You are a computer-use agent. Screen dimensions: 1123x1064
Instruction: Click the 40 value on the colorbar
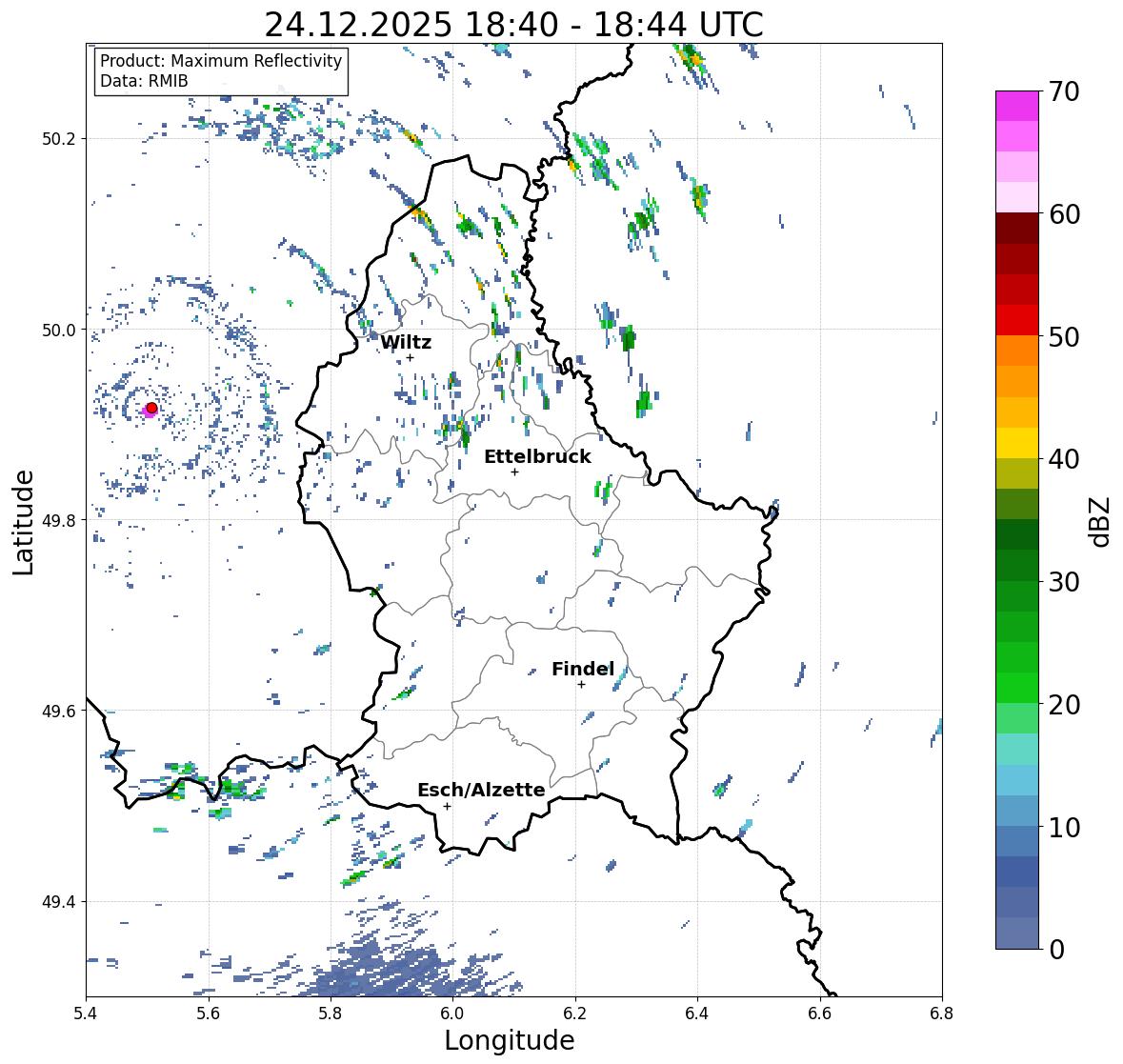pyautogui.click(x=1064, y=459)
